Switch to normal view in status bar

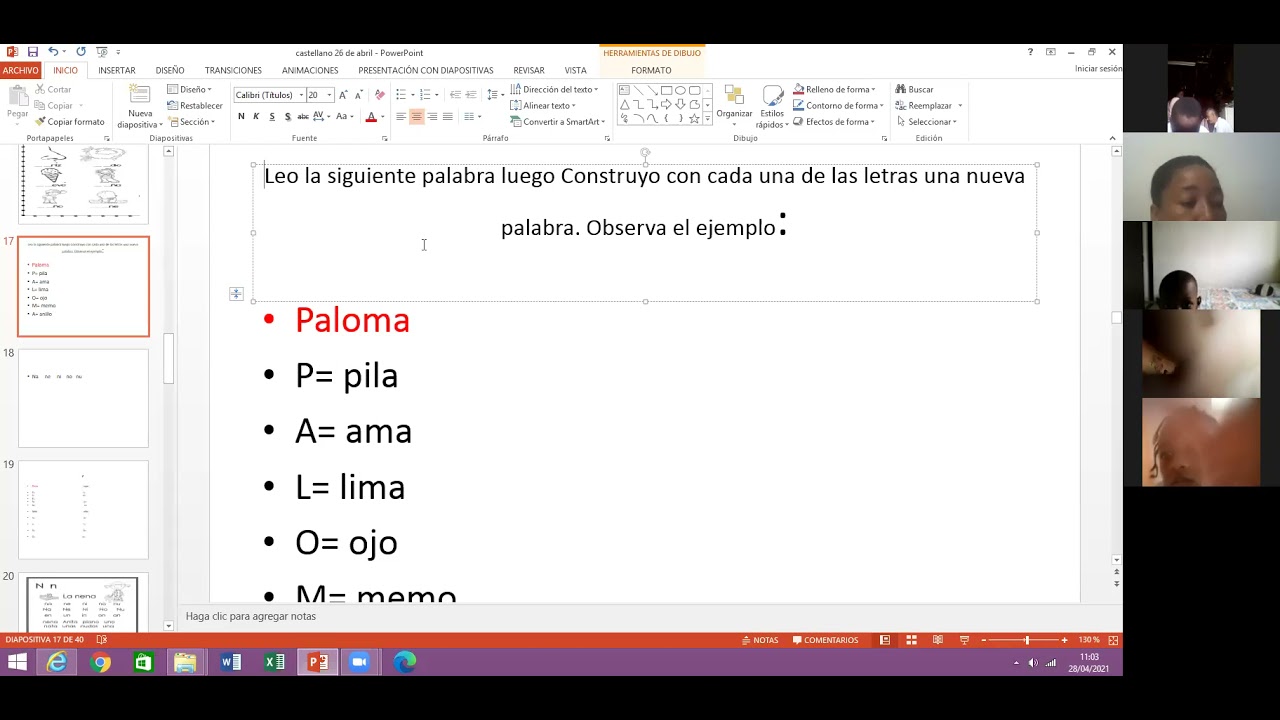coord(885,640)
